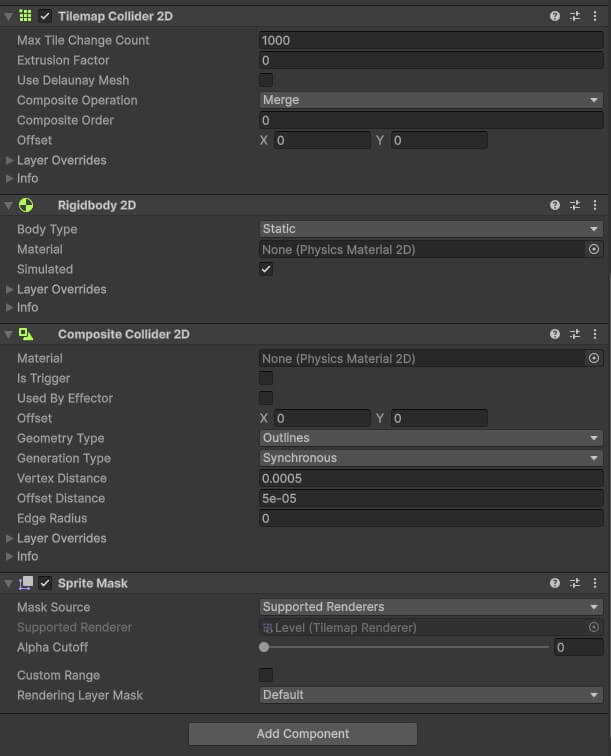Enable Use Delaunay Mesh checkbox

click(266, 80)
